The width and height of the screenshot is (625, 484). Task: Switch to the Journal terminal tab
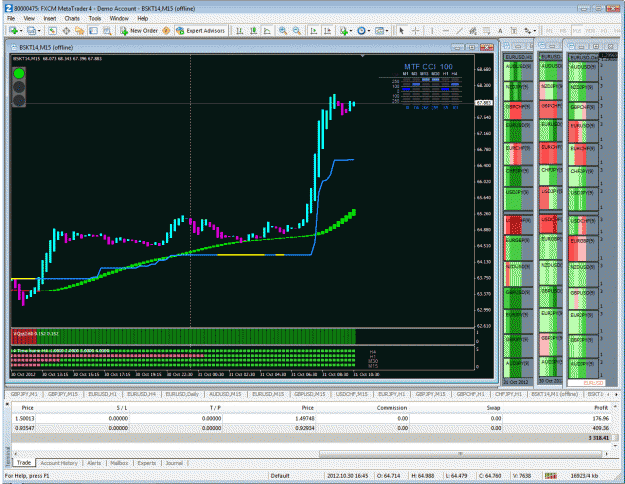pos(174,463)
